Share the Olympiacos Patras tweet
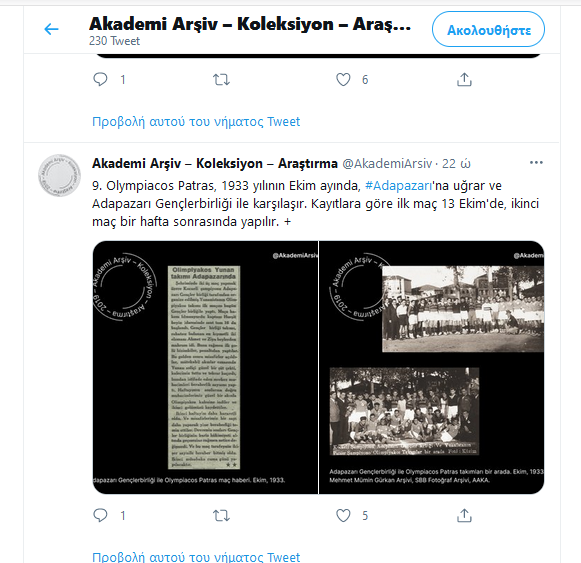The height and width of the screenshot is (563, 581). pos(464,516)
